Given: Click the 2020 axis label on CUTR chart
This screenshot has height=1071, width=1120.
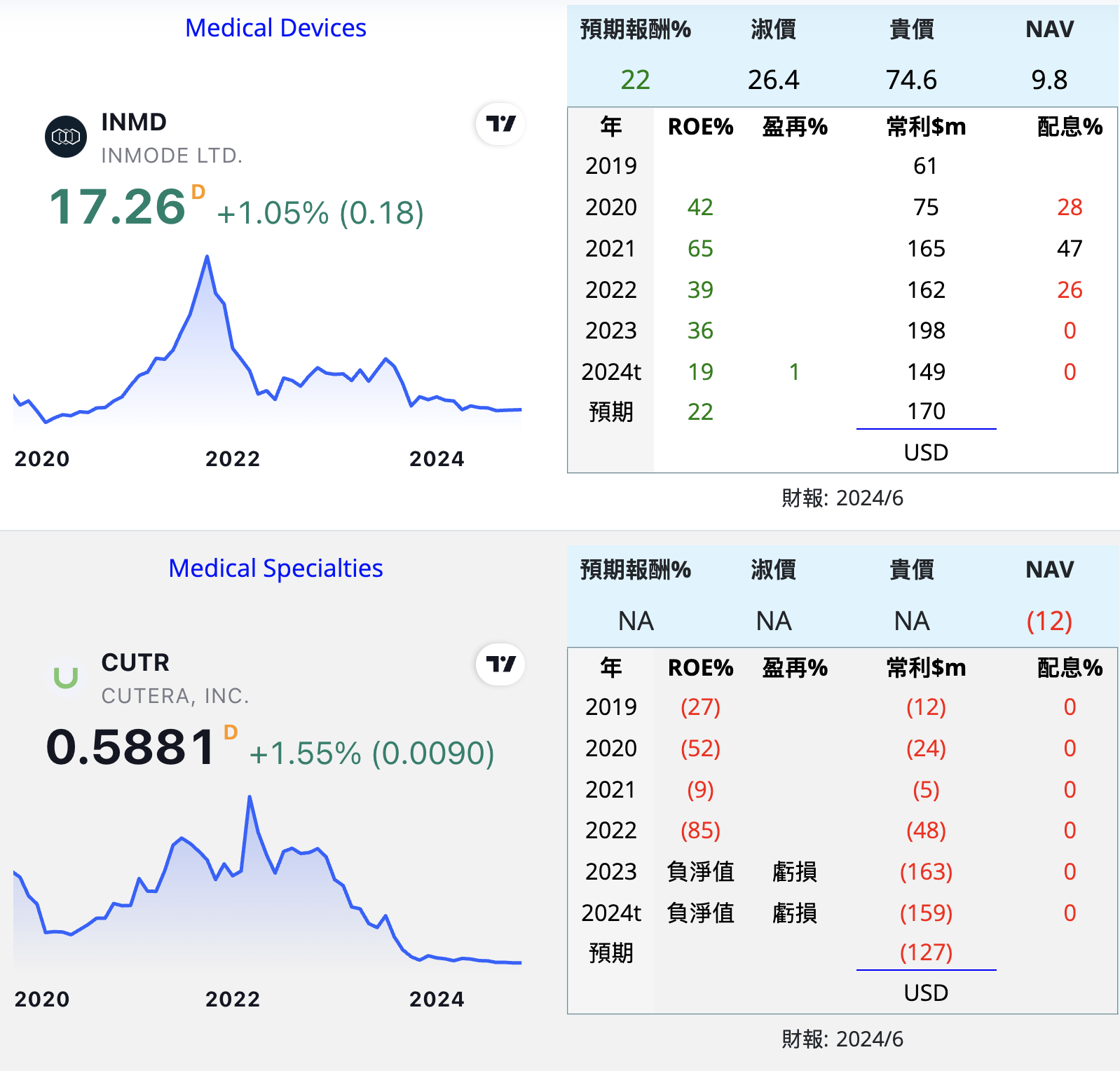Looking at the screenshot, I should 42,1000.
